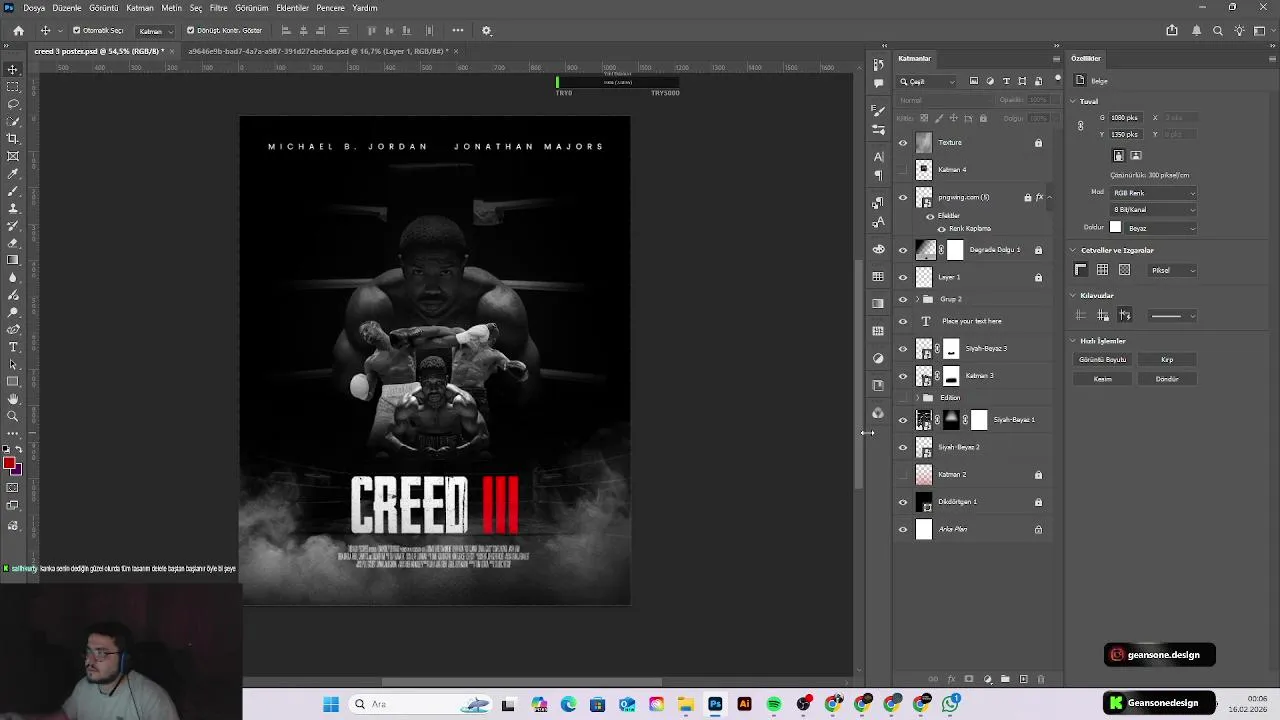Open Spotify from the Windows taskbar

[774, 704]
